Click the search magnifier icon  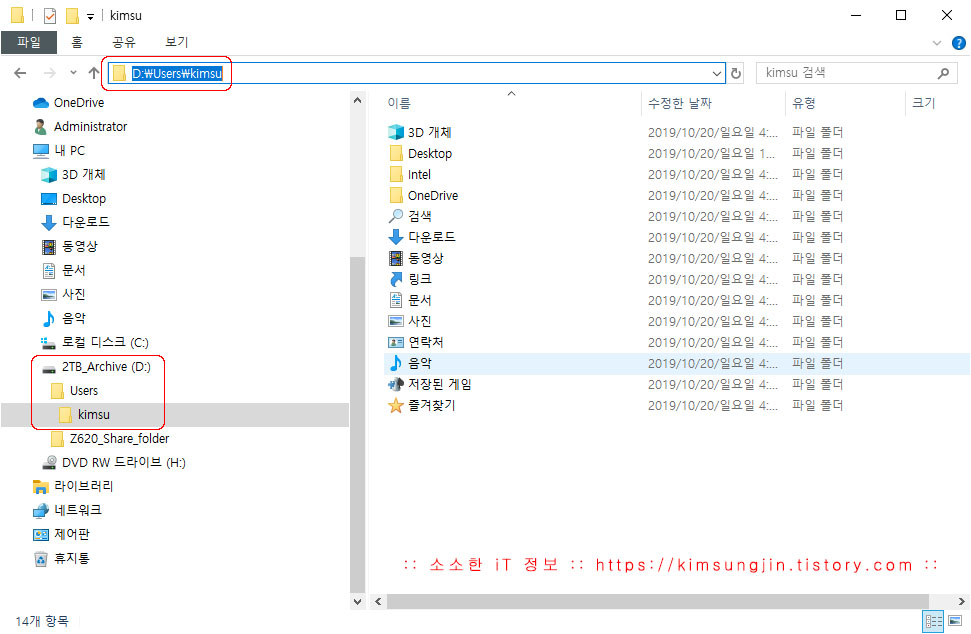(943, 73)
